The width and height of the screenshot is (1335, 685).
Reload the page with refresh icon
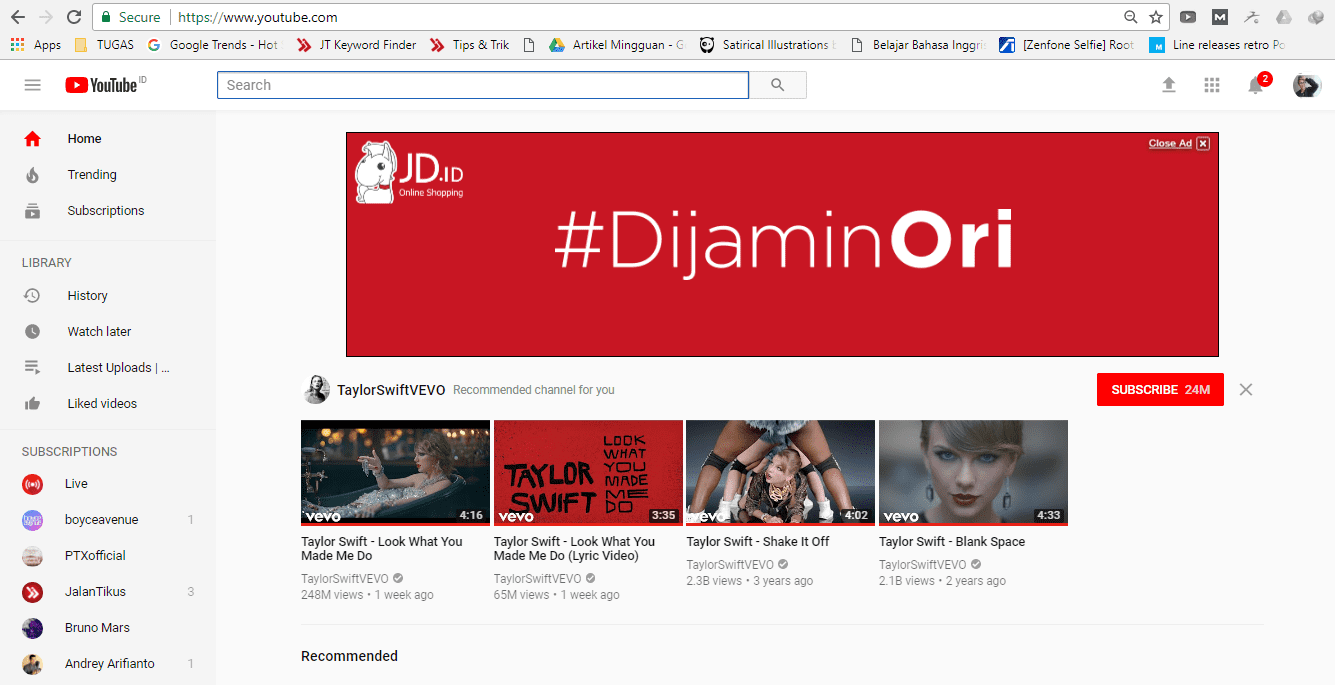[74, 17]
